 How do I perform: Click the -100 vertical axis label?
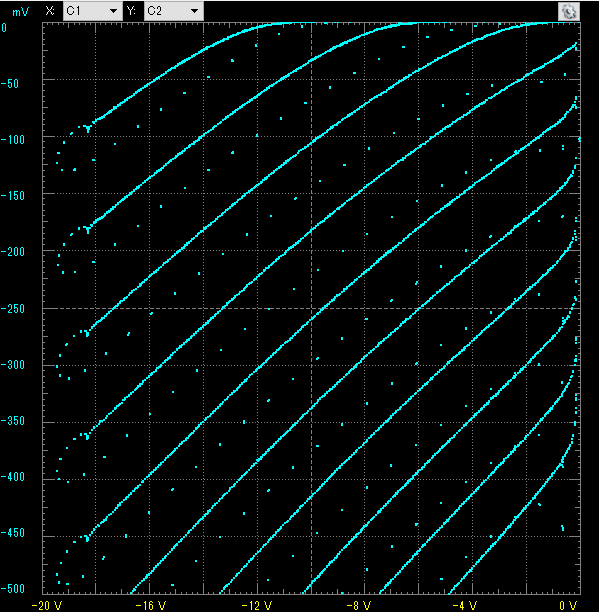[x=12, y=140]
